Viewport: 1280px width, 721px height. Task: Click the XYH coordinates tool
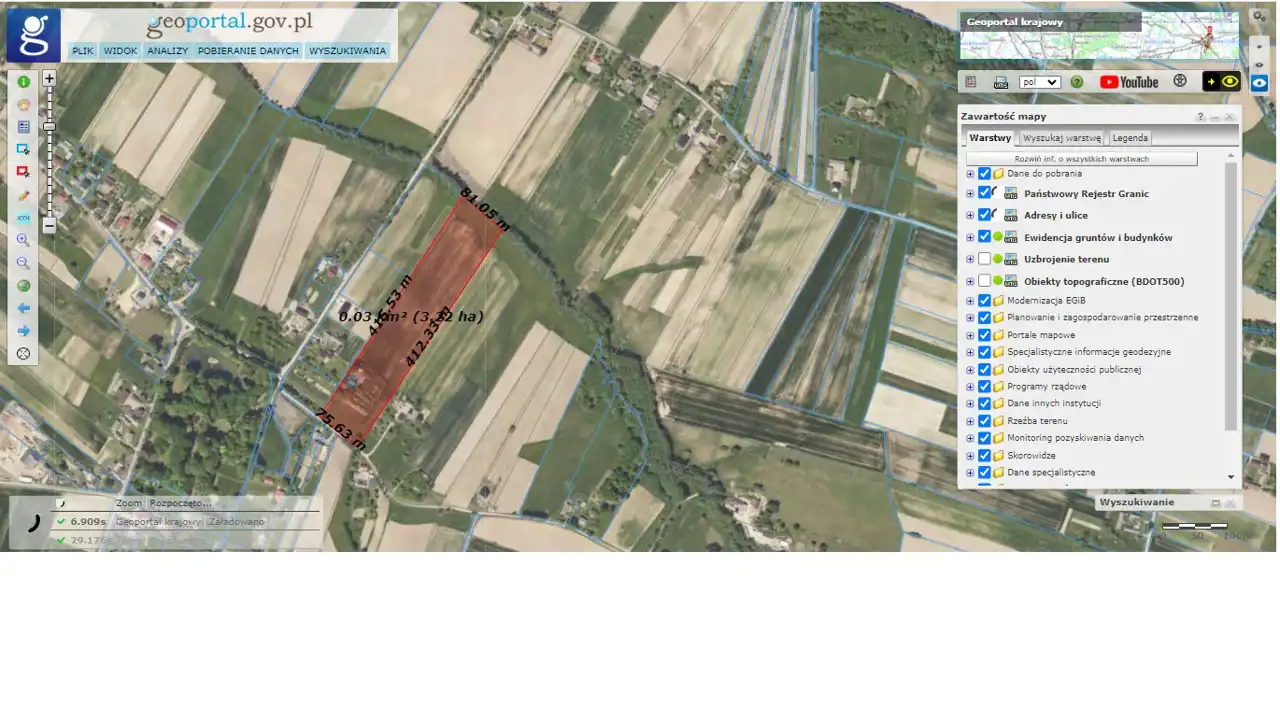[23, 218]
